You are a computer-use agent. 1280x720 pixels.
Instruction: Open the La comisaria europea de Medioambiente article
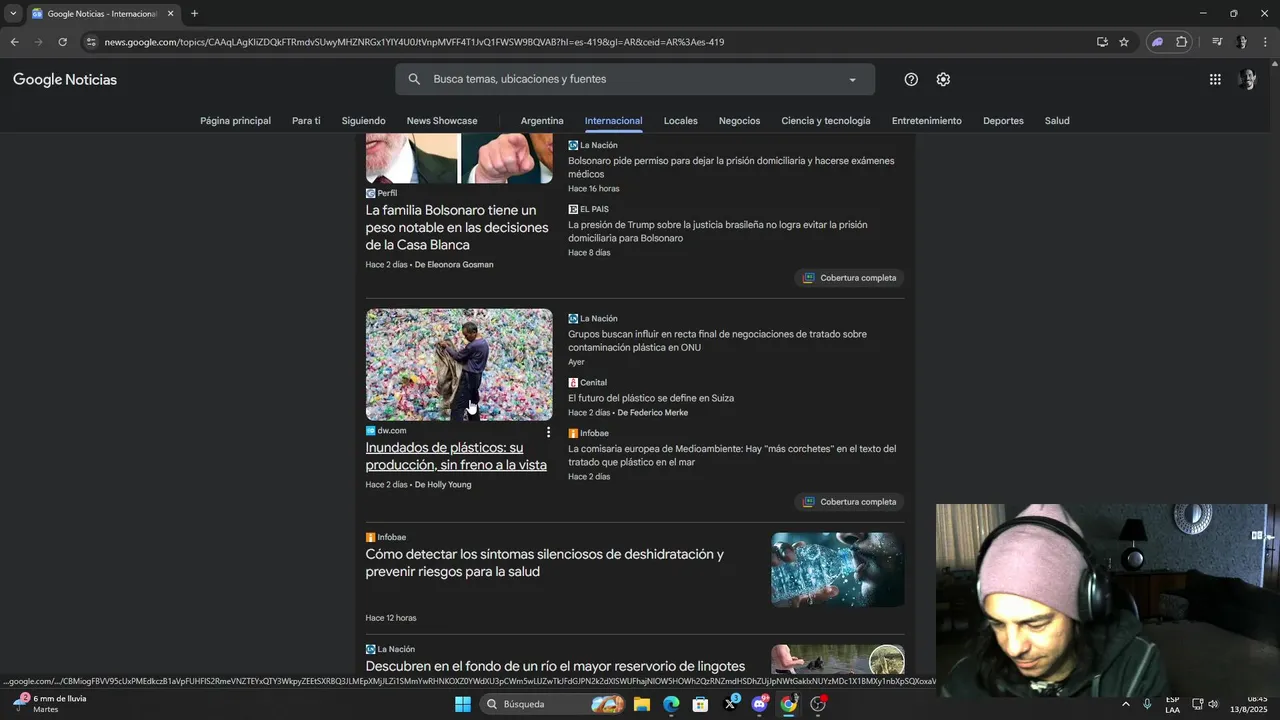click(732, 455)
